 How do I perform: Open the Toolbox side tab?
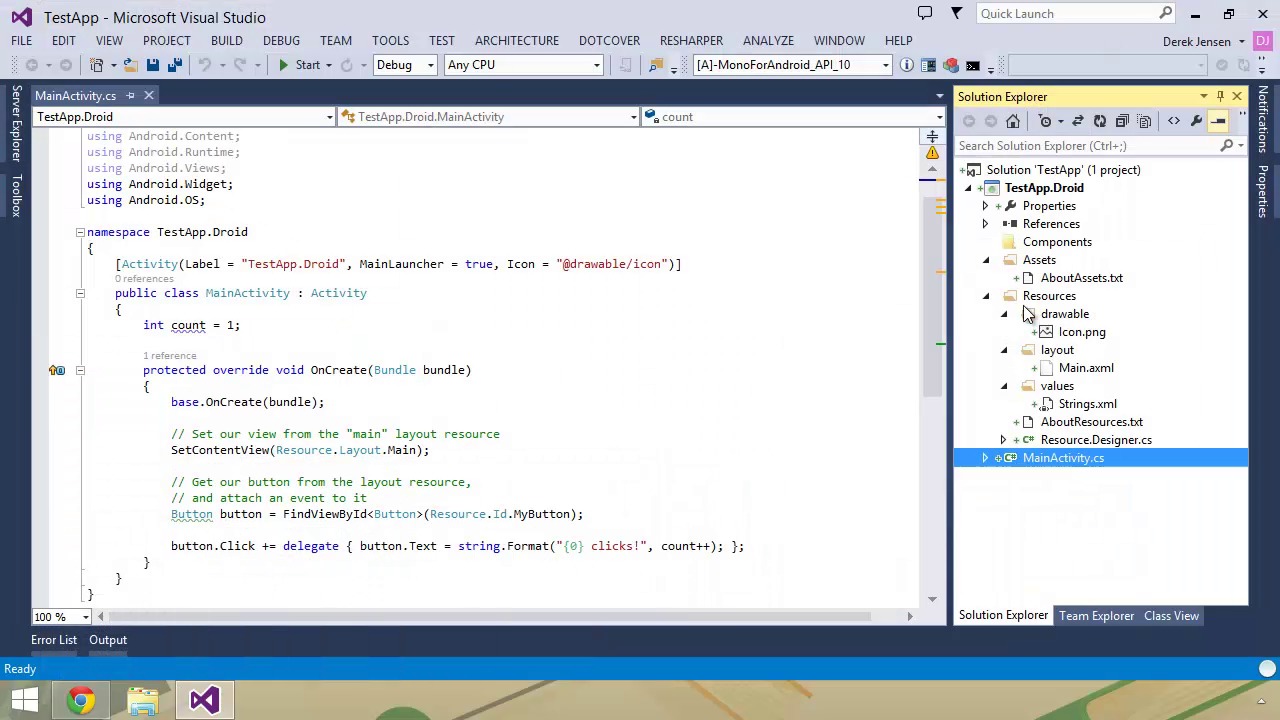tap(17, 195)
